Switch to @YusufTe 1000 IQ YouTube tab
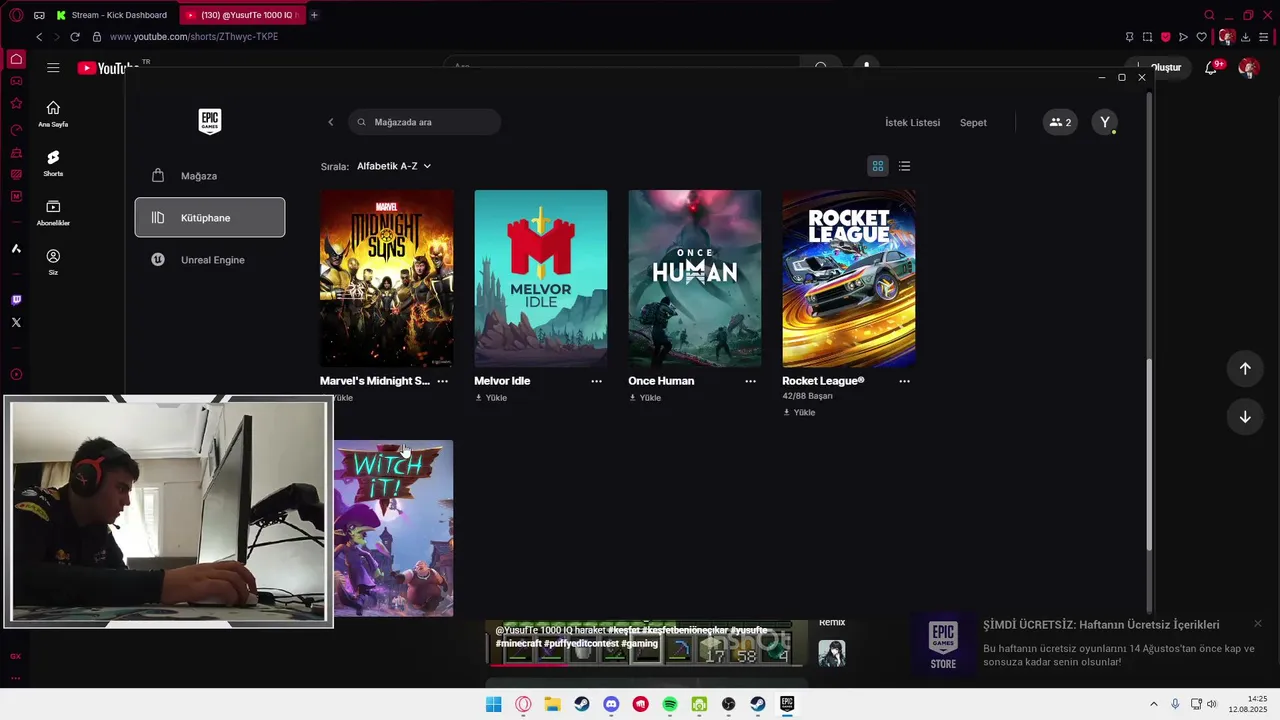The image size is (1280, 720). click(243, 15)
